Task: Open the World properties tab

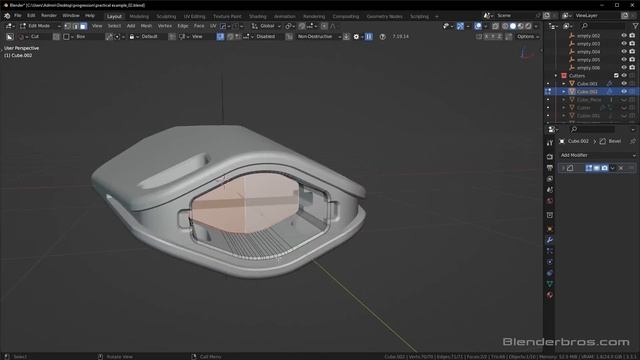Action: tap(550, 201)
